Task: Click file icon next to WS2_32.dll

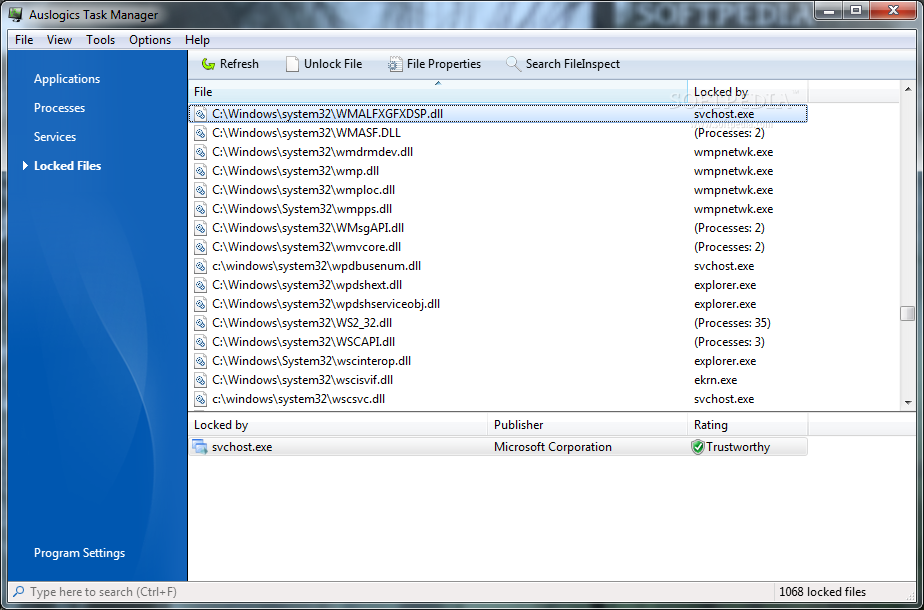Action: click(201, 323)
